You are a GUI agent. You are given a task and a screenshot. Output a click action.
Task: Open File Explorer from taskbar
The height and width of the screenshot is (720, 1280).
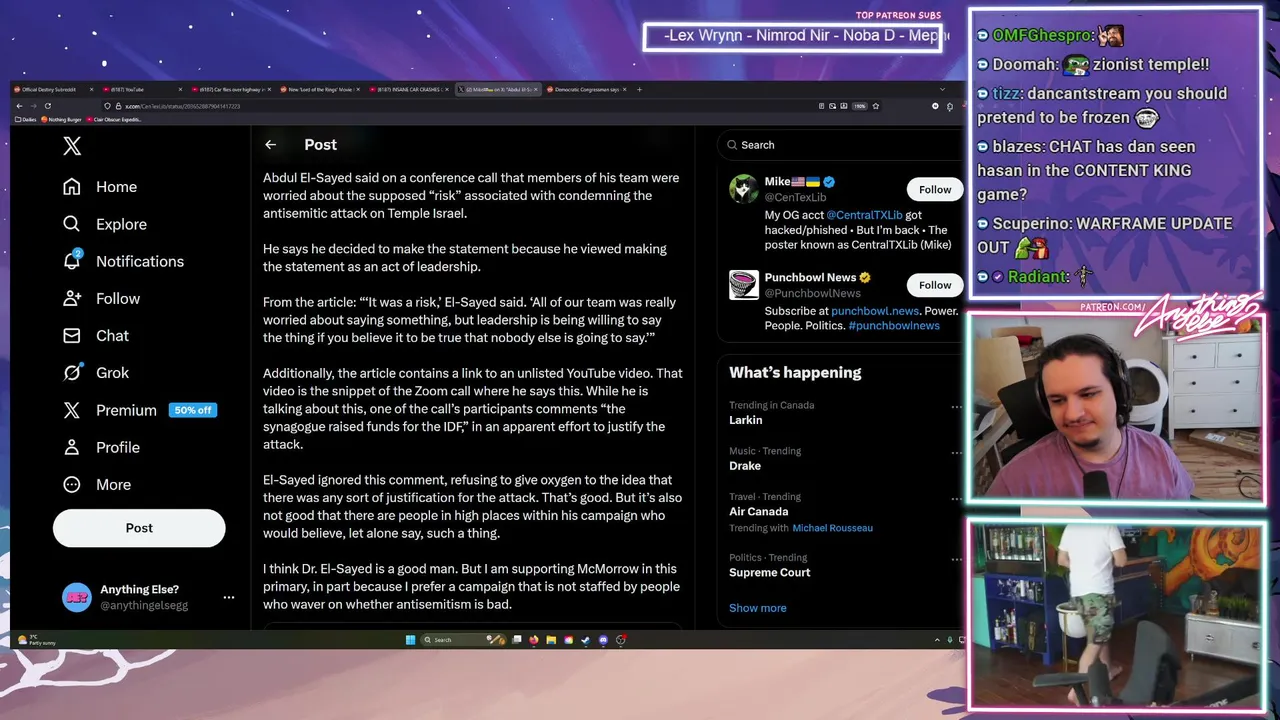pos(551,640)
